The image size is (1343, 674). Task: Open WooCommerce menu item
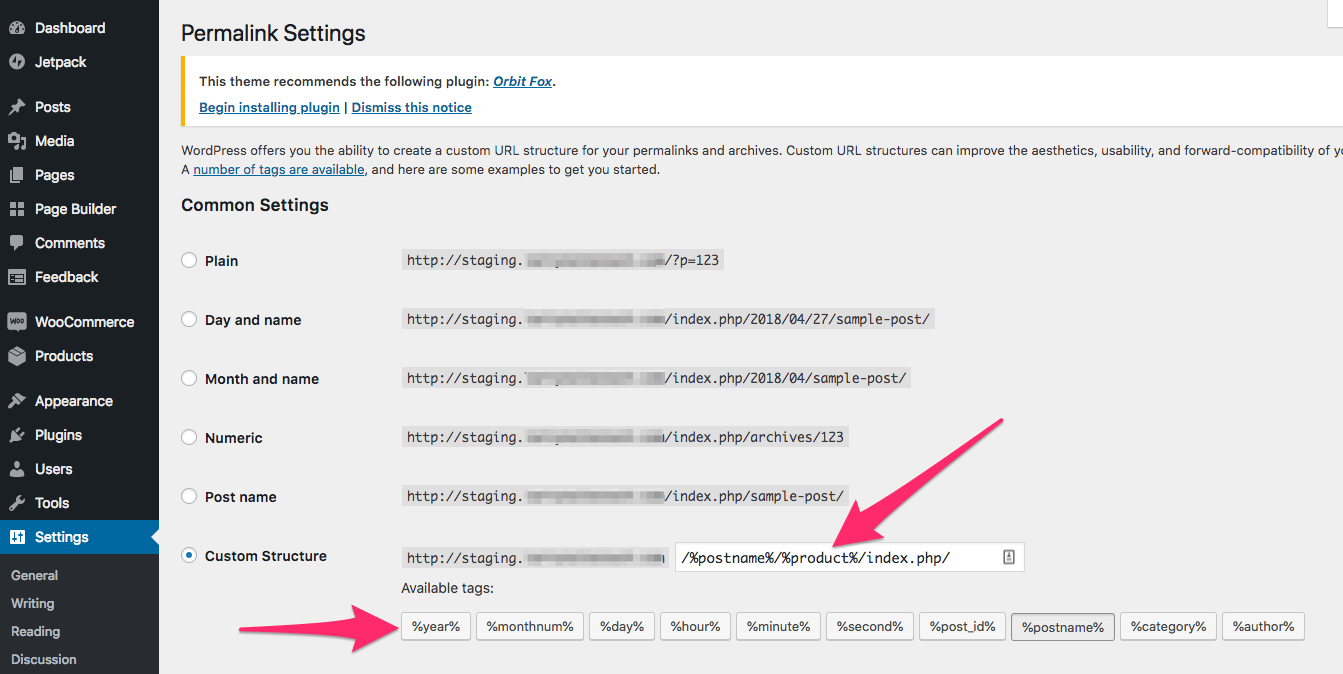click(x=79, y=322)
